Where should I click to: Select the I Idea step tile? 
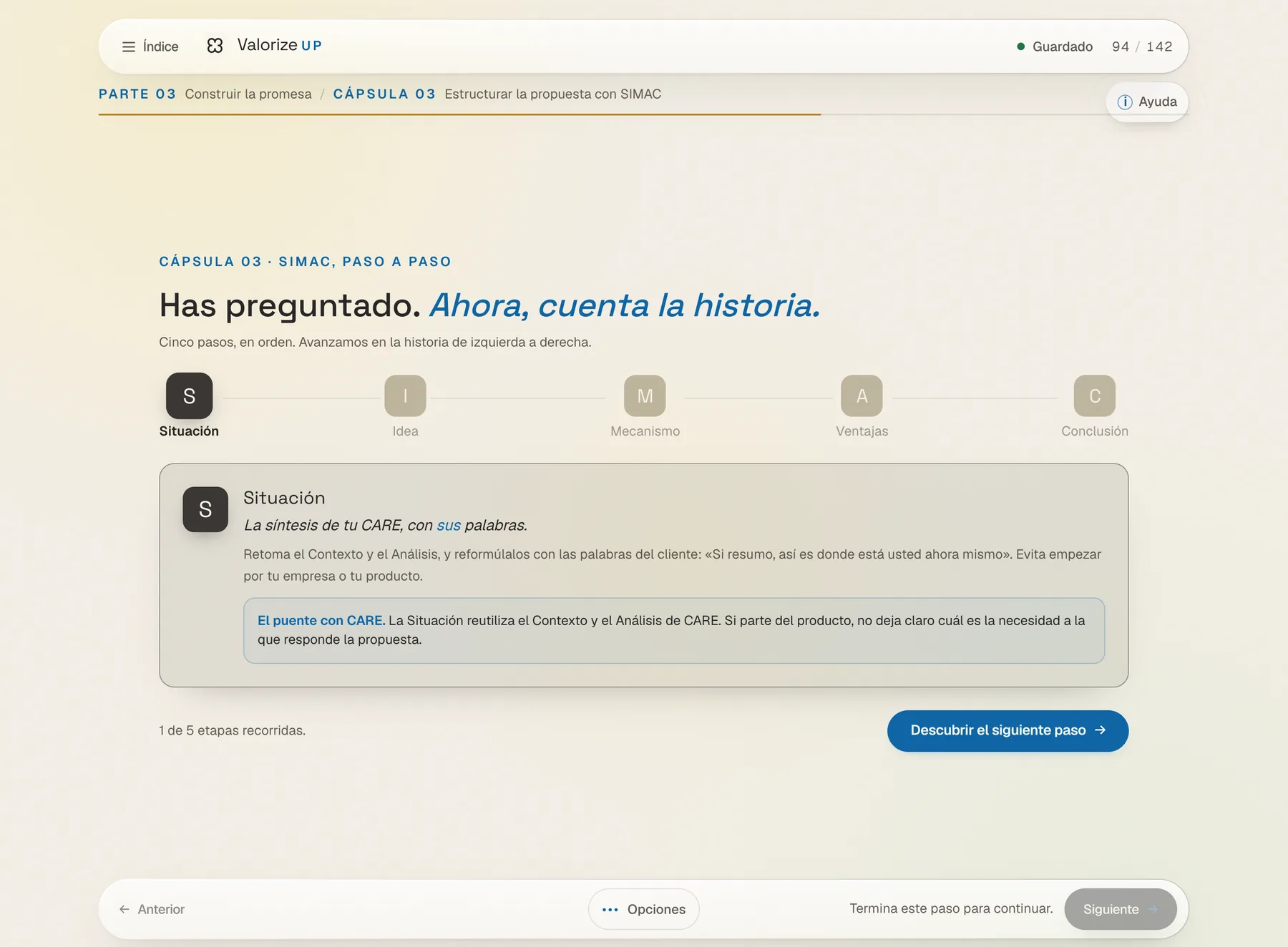point(405,396)
